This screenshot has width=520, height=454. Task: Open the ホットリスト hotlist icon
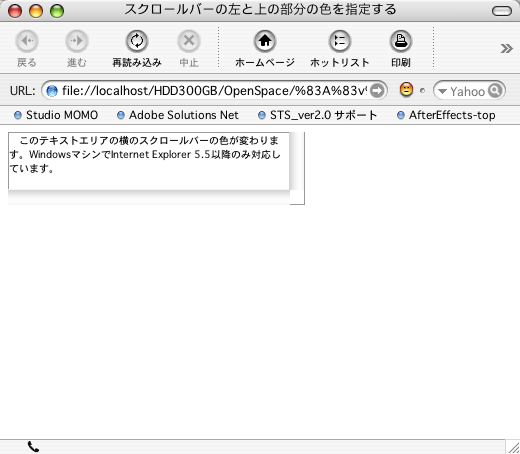point(340,41)
